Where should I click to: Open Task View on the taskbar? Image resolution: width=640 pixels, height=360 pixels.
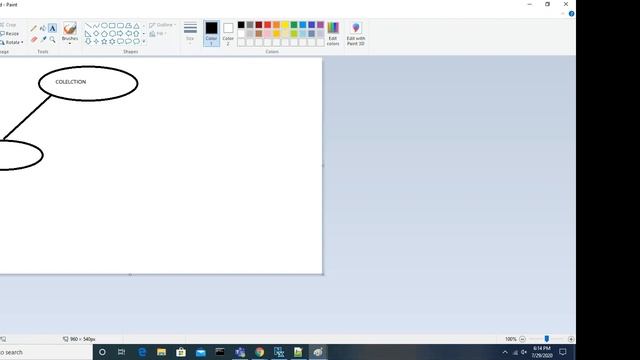[122, 352]
